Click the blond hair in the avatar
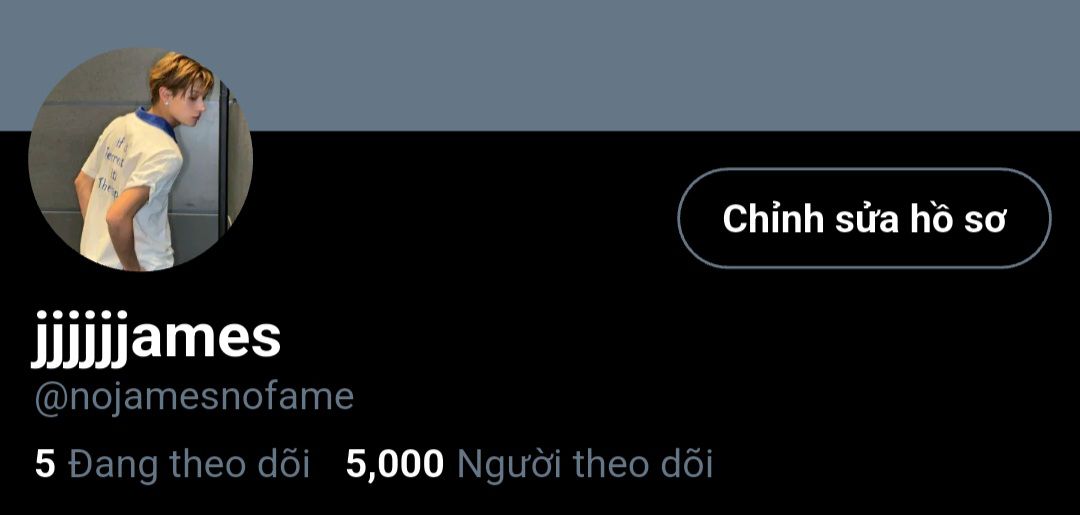 pos(180,71)
